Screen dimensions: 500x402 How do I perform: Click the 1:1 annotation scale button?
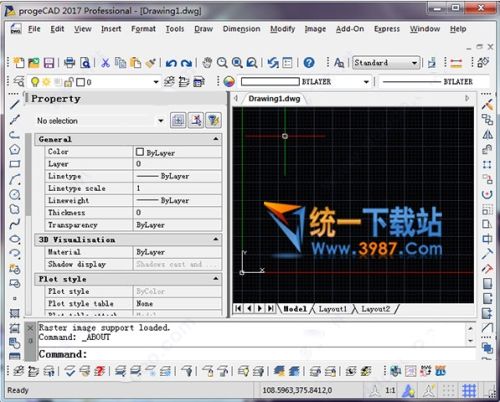tap(390, 390)
